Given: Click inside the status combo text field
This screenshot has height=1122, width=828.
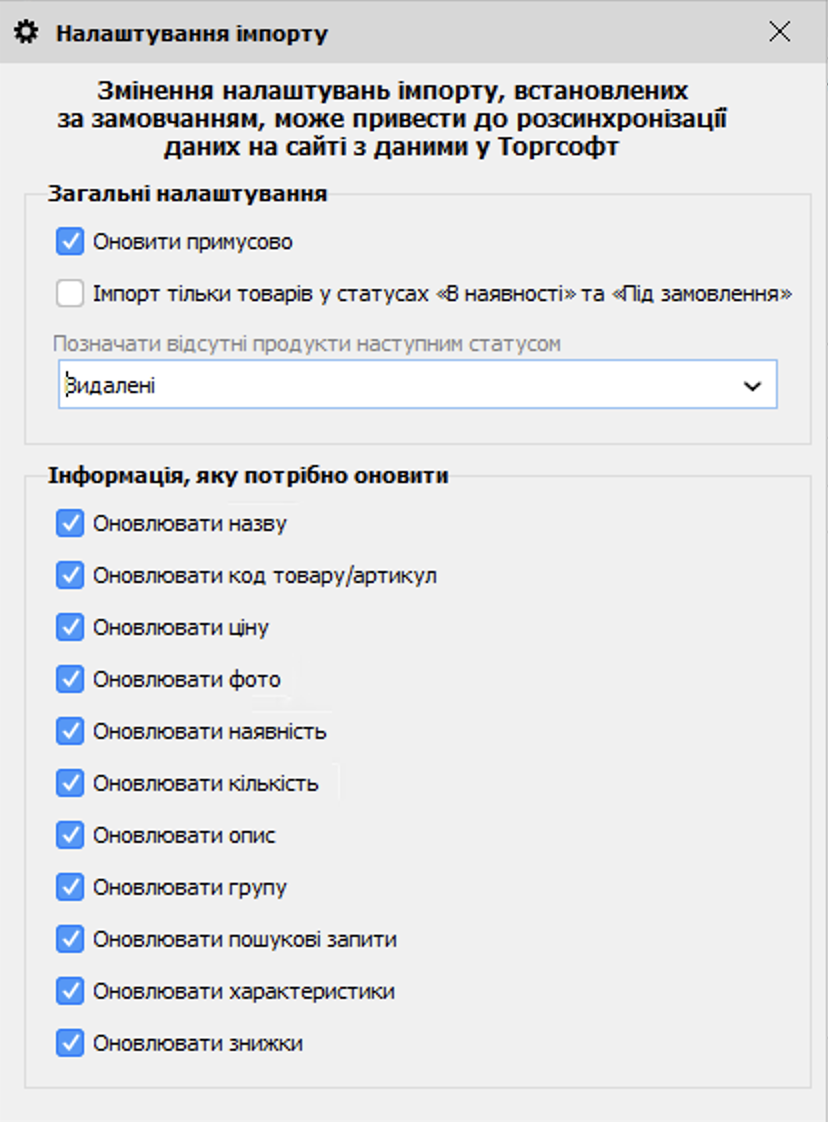Looking at the screenshot, I should tap(300, 384).
